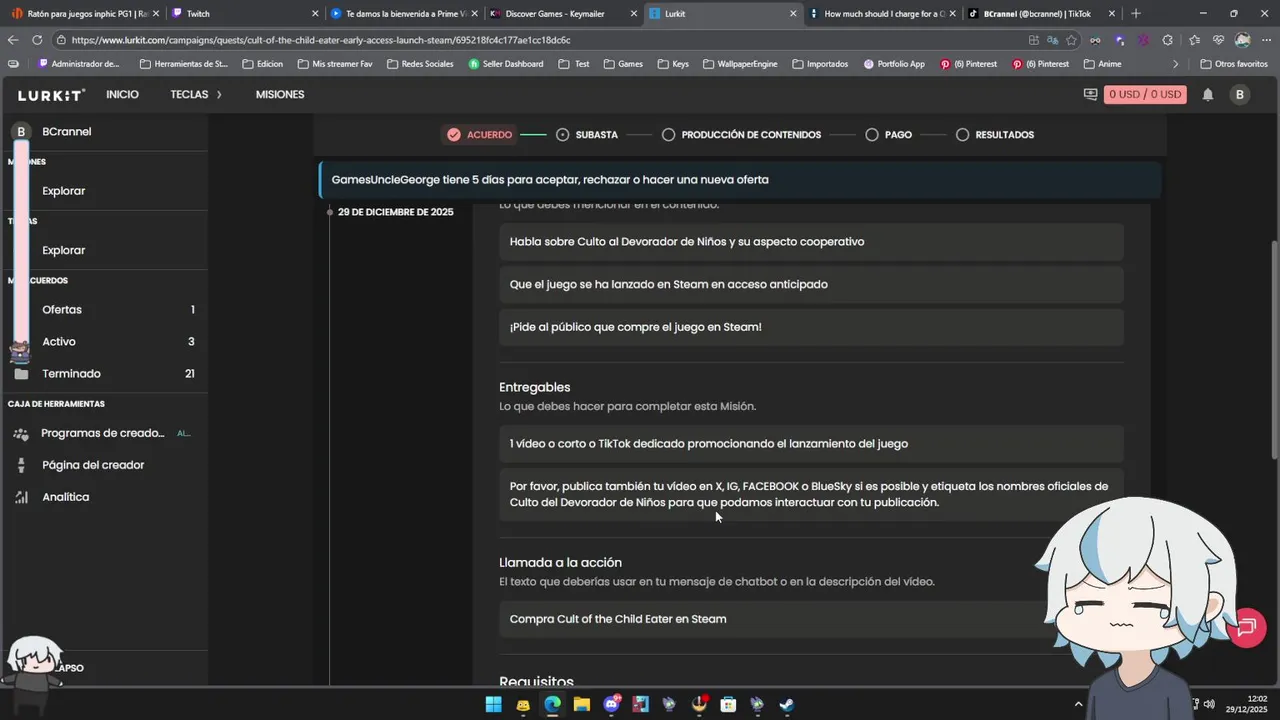
Task: Open the Otros favoritos folder
Action: [x=1233, y=64]
